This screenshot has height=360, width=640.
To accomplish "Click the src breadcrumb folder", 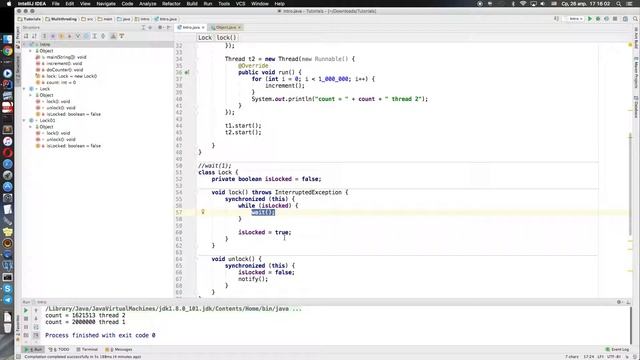I will [x=87, y=19].
